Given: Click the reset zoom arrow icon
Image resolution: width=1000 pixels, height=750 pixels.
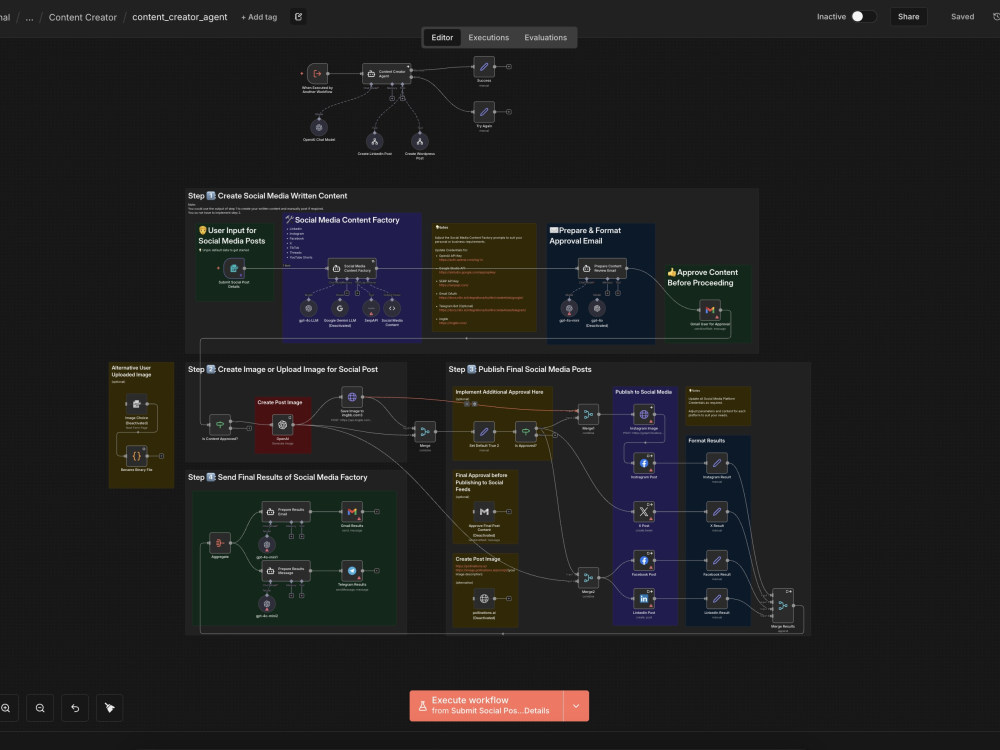Looking at the screenshot, I should tap(75, 708).
